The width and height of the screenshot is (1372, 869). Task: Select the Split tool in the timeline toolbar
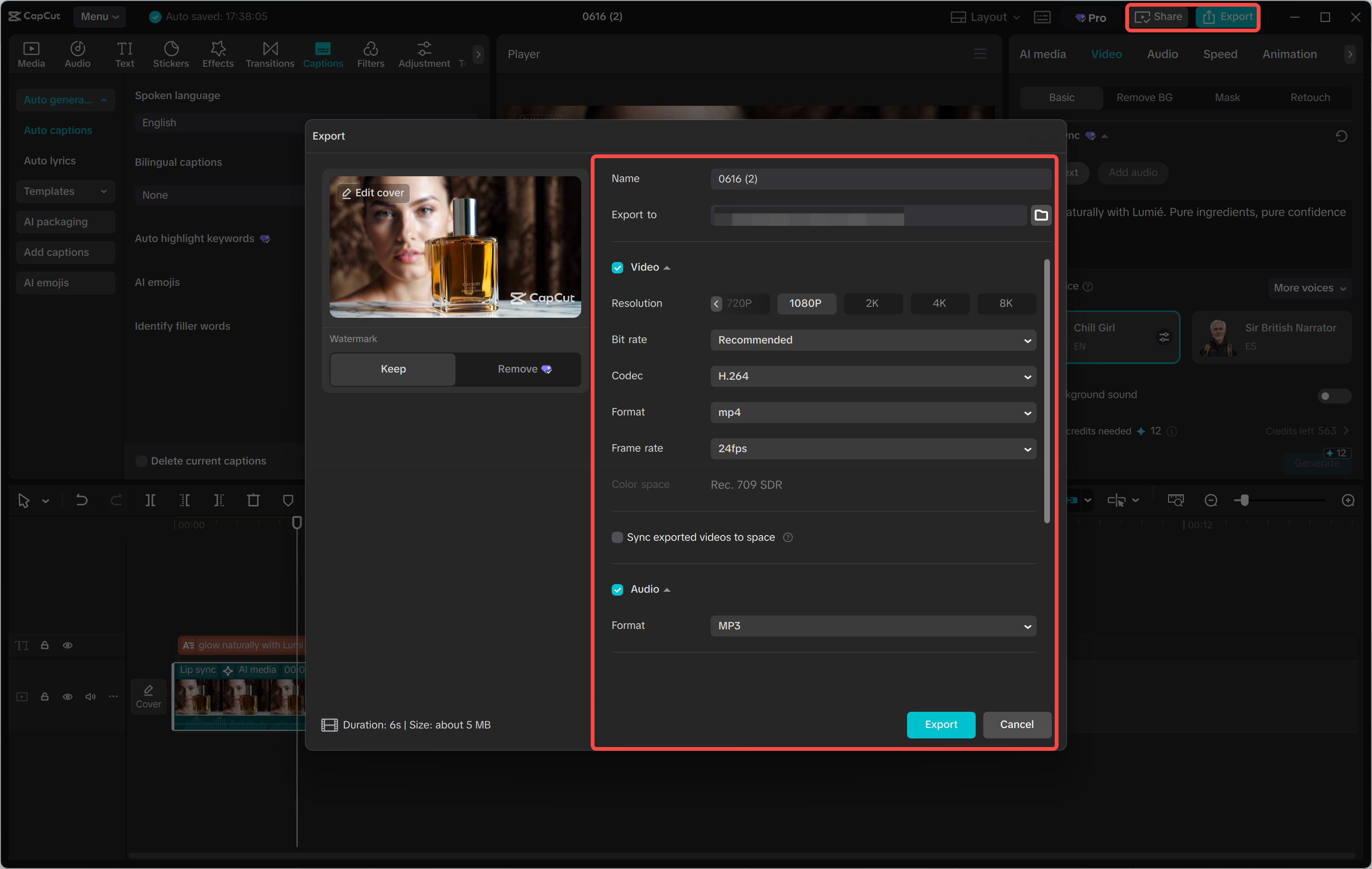(151, 500)
